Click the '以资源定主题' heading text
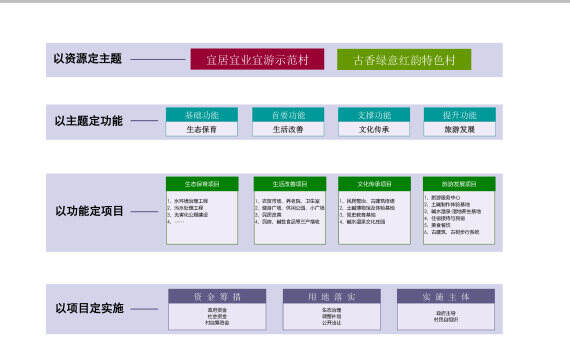Image resolution: width=570 pixels, height=360 pixels. (88, 59)
